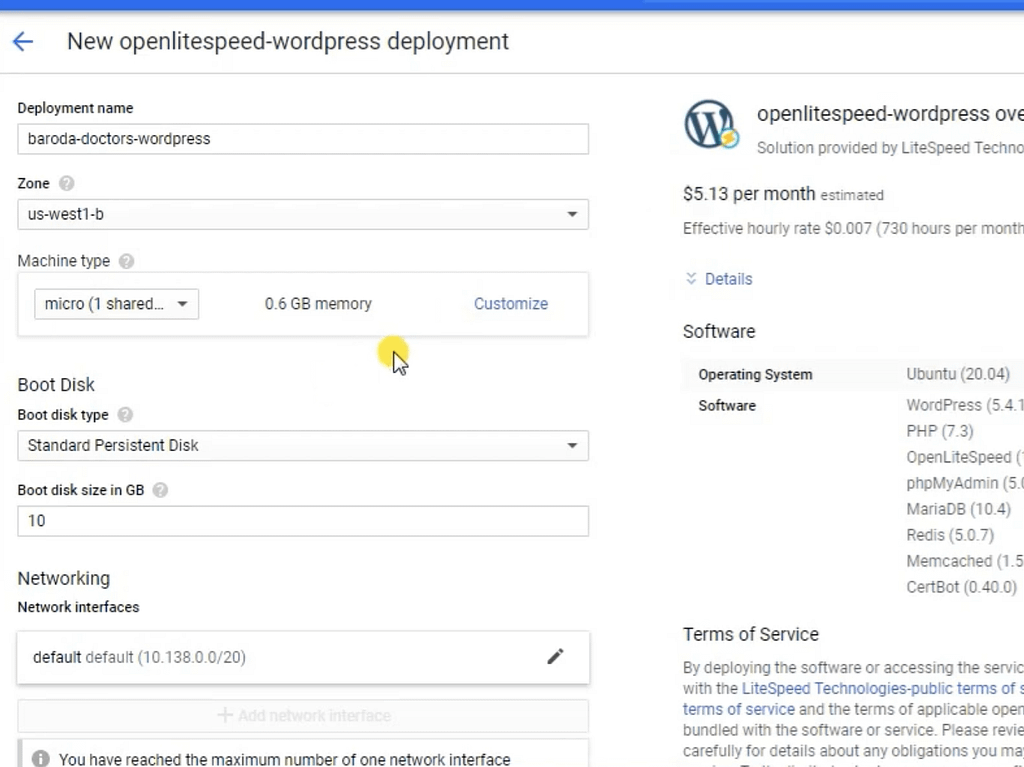Viewport: 1024px width, 767px height.
Task: Click the 'Network interfaces' label
Action: (78, 607)
